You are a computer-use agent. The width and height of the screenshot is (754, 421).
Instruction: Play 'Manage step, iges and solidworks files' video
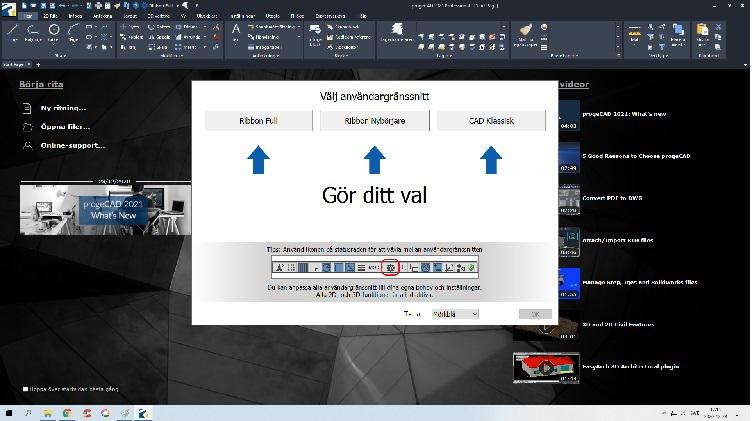569,283
